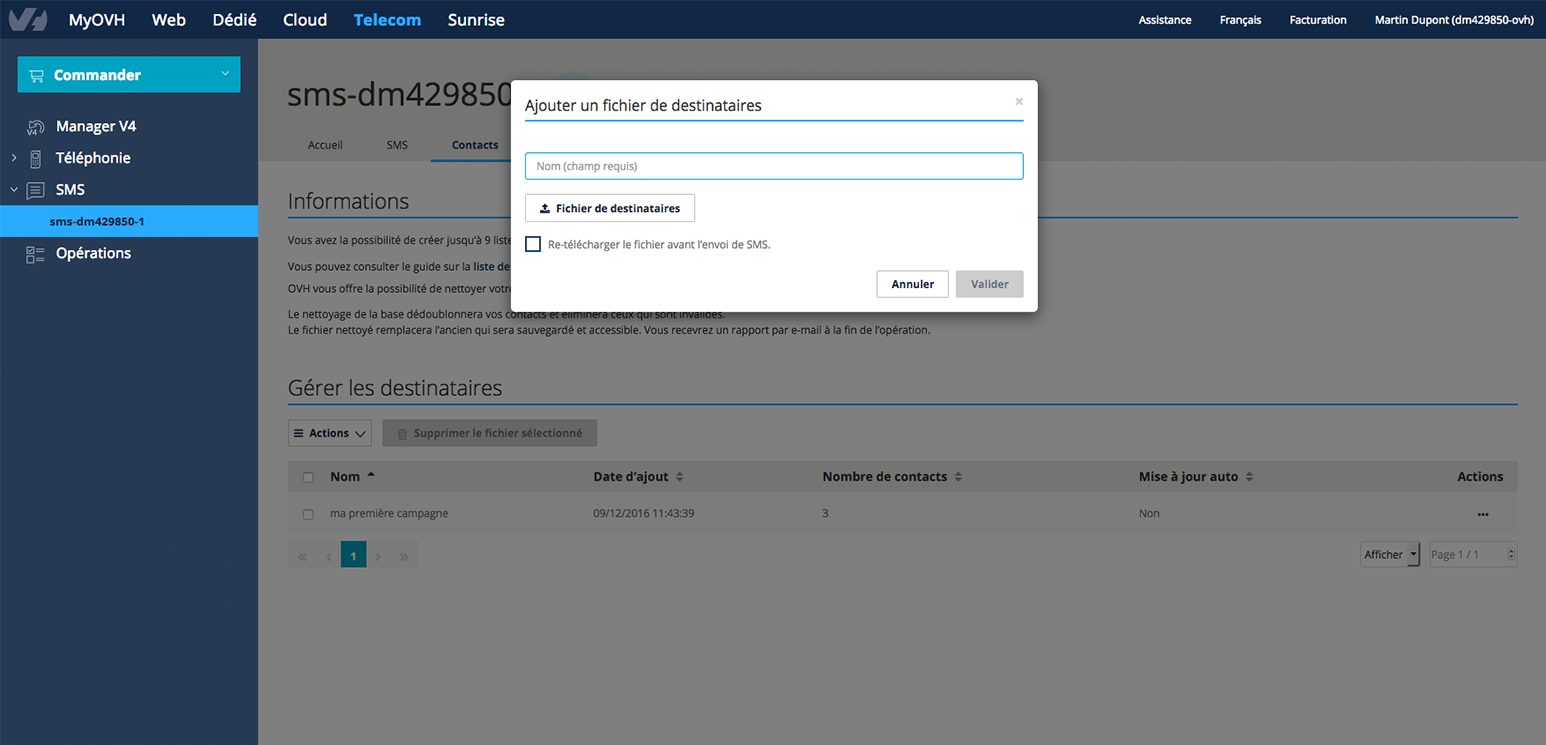
Task: Click the Opérations checklist icon
Action: tap(35, 254)
